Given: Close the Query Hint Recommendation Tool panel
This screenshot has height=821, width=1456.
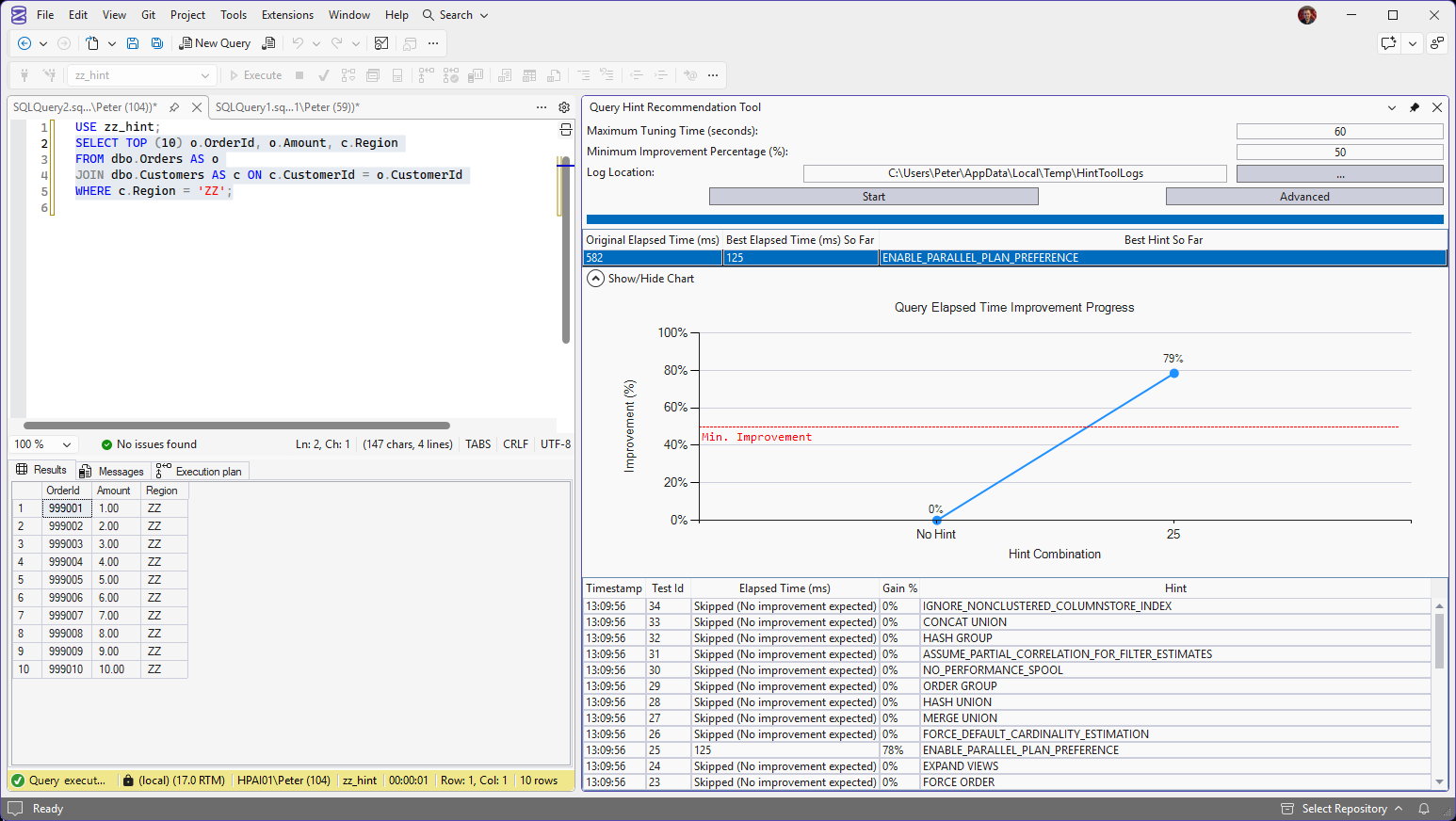Looking at the screenshot, I should [1437, 107].
